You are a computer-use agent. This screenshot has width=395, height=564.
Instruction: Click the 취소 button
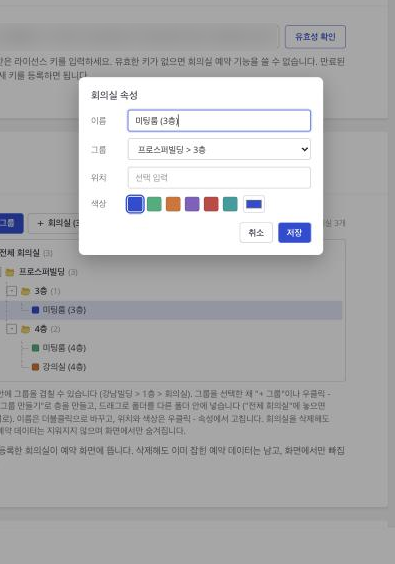pyautogui.click(x=256, y=233)
